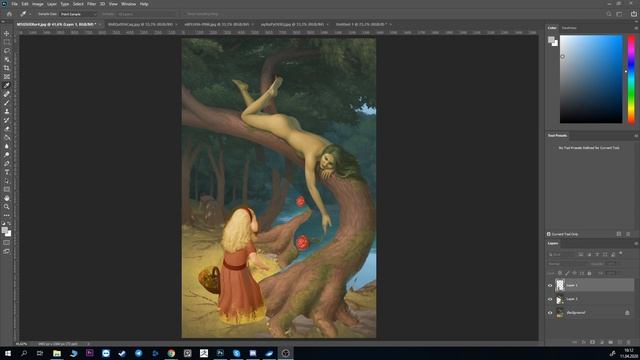640x360 pixels.
Task: Open the Layers panel flyout menu
Action: point(636,243)
